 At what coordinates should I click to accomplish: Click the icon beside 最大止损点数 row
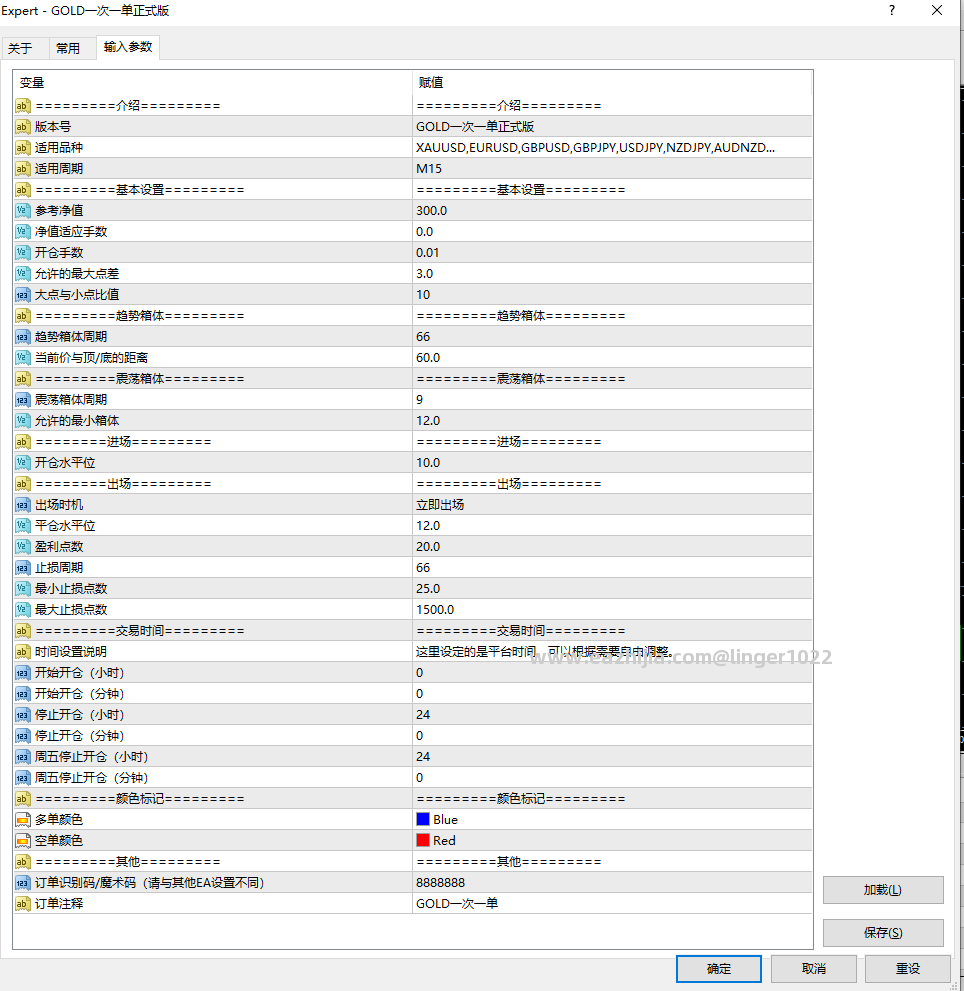(x=23, y=610)
